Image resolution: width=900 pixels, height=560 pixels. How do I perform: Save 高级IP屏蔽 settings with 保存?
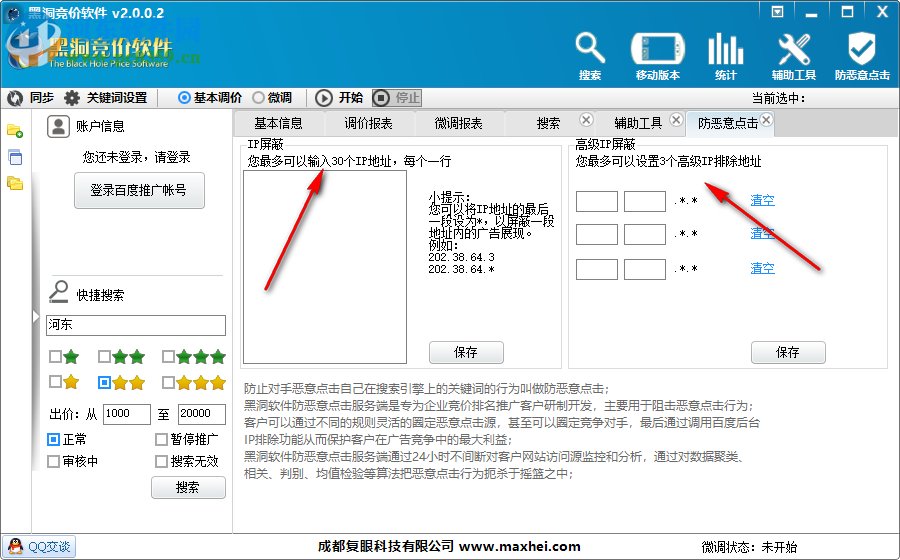(x=788, y=352)
